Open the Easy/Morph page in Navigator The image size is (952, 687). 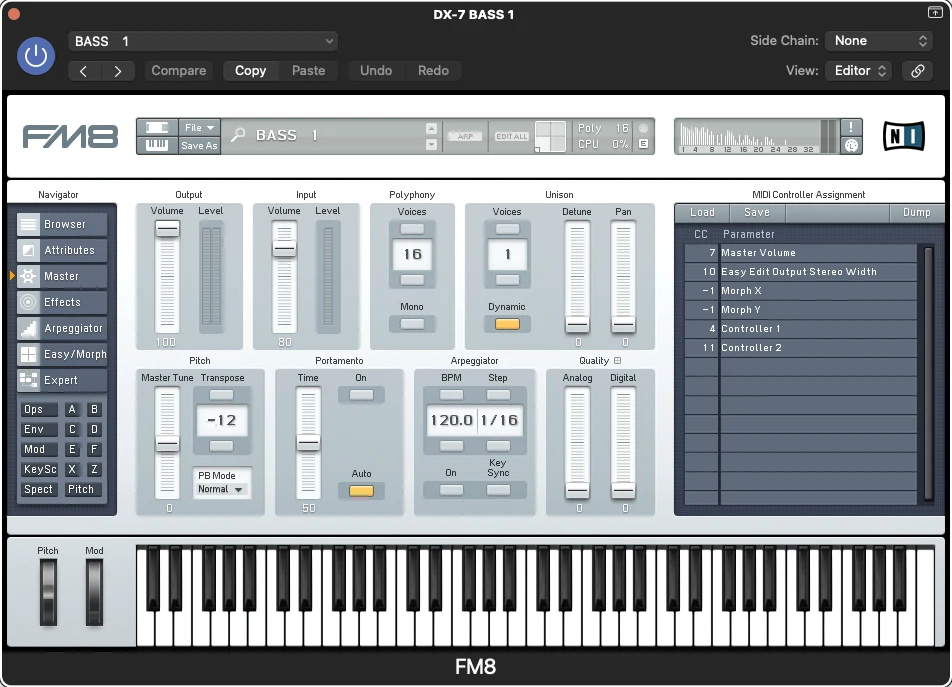62,354
